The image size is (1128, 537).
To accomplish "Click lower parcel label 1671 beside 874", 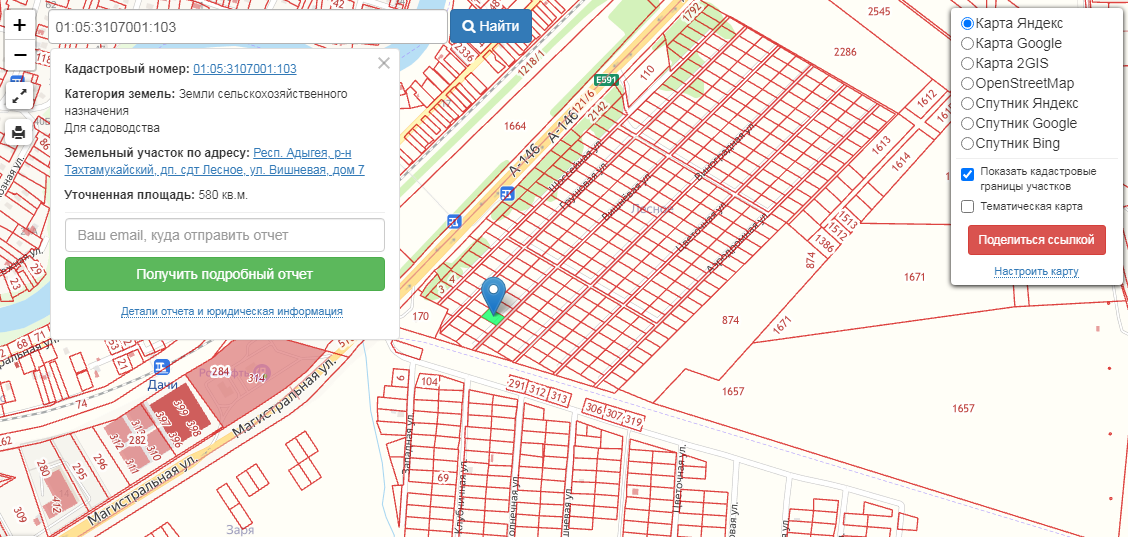I will [x=783, y=325].
